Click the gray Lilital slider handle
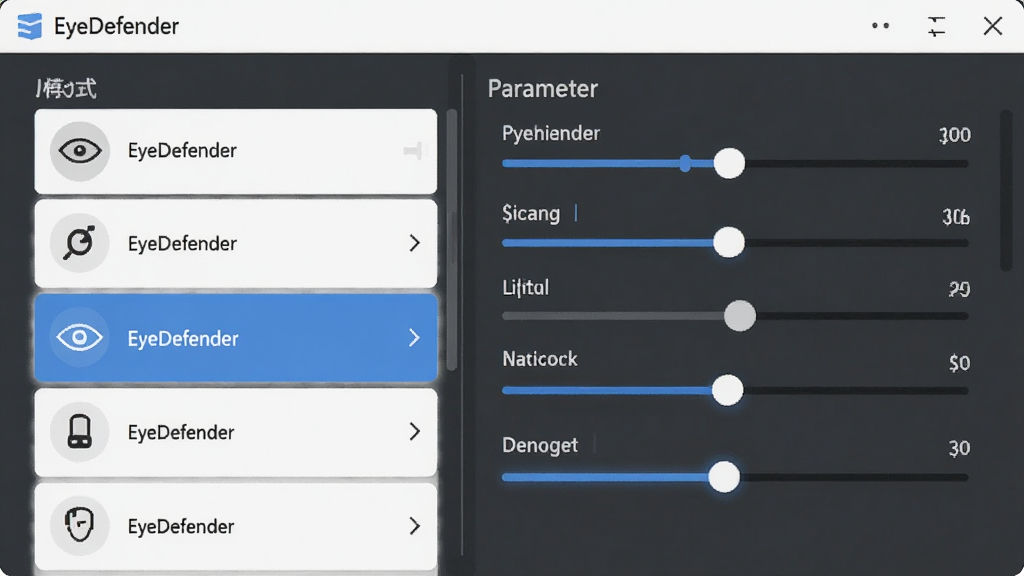1024x576 pixels. [740, 316]
